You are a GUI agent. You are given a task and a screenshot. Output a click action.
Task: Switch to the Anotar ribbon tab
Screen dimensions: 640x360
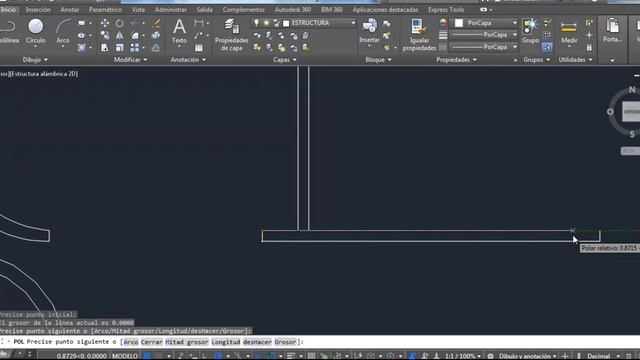point(70,9)
